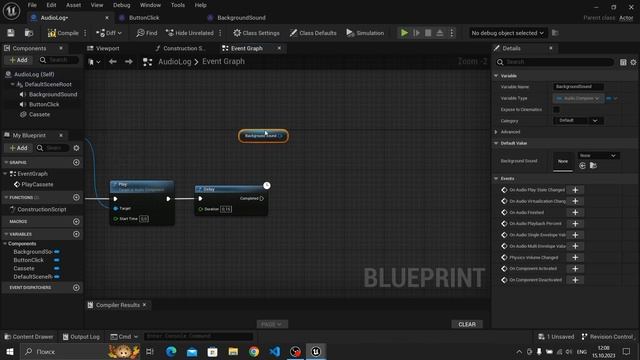
Task: Start Simulation mode
Action: click(365, 33)
